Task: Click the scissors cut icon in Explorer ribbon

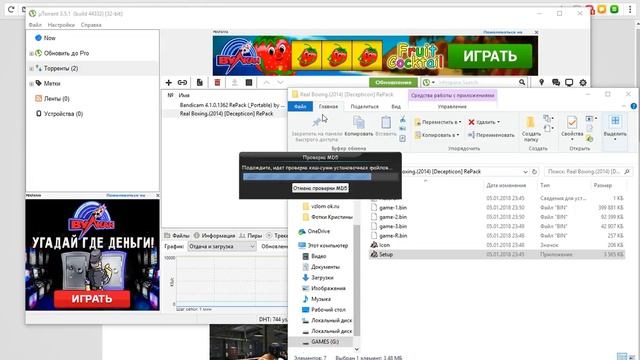Action: click(402, 119)
